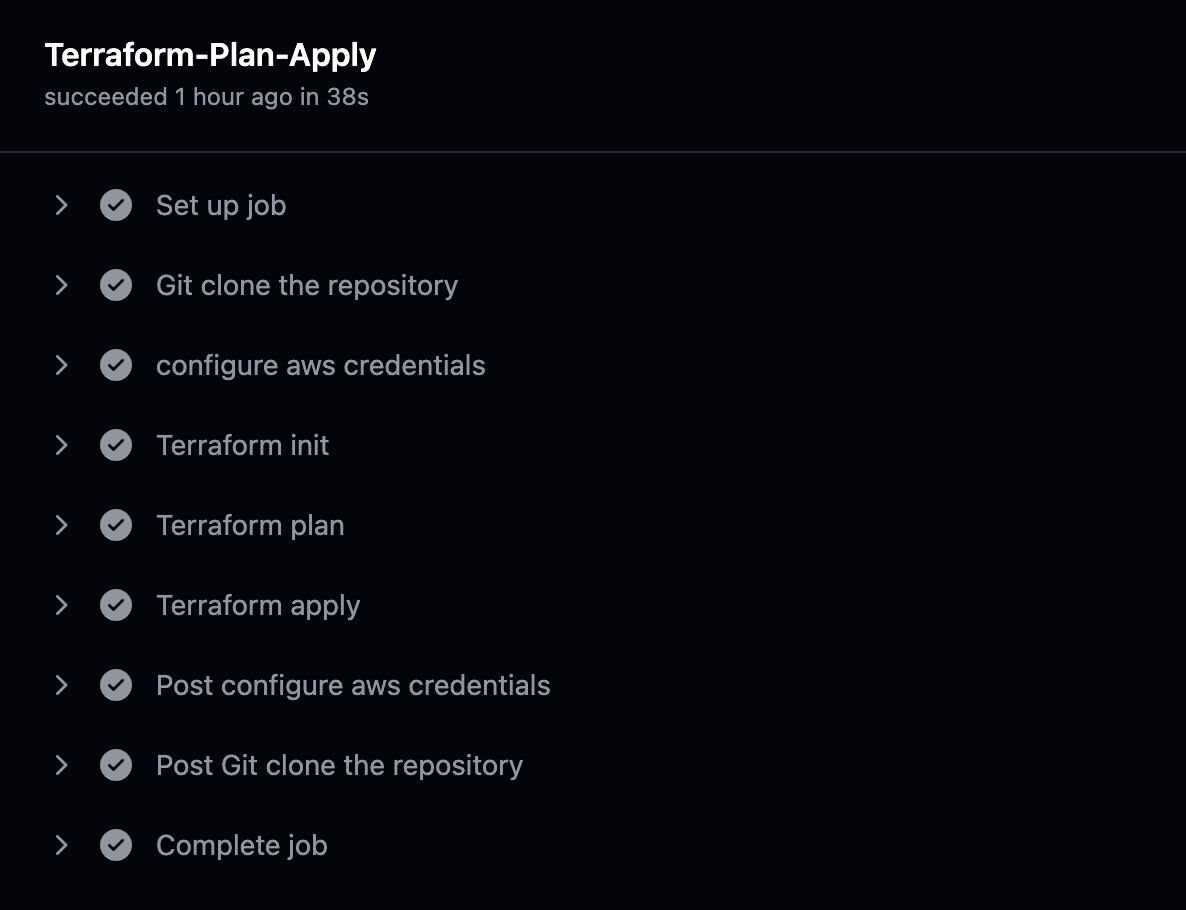Expand the Terraform plan step logs
Image resolution: width=1186 pixels, height=910 pixels.
pyautogui.click(x=61, y=525)
